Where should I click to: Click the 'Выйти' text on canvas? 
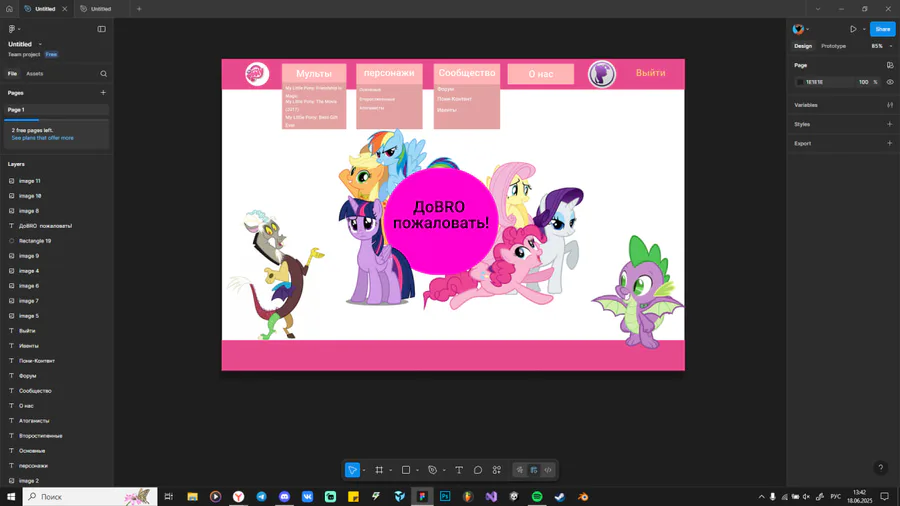(650, 73)
